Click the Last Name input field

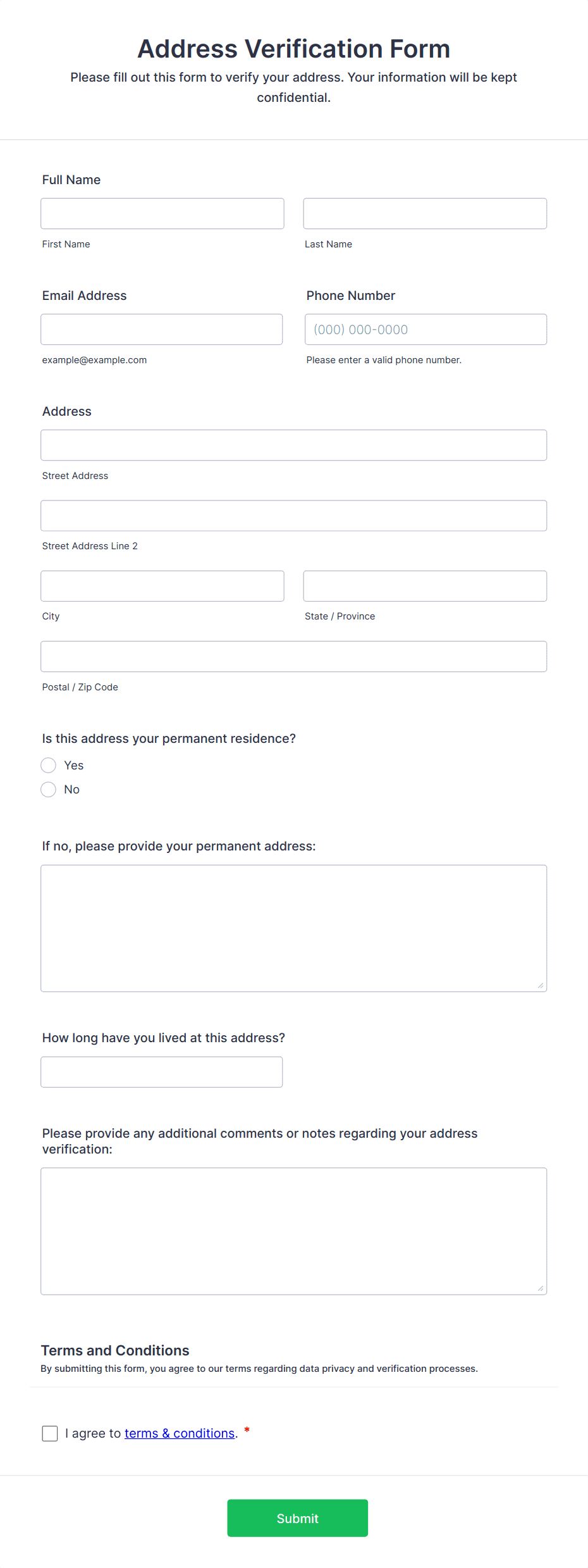[x=424, y=213]
